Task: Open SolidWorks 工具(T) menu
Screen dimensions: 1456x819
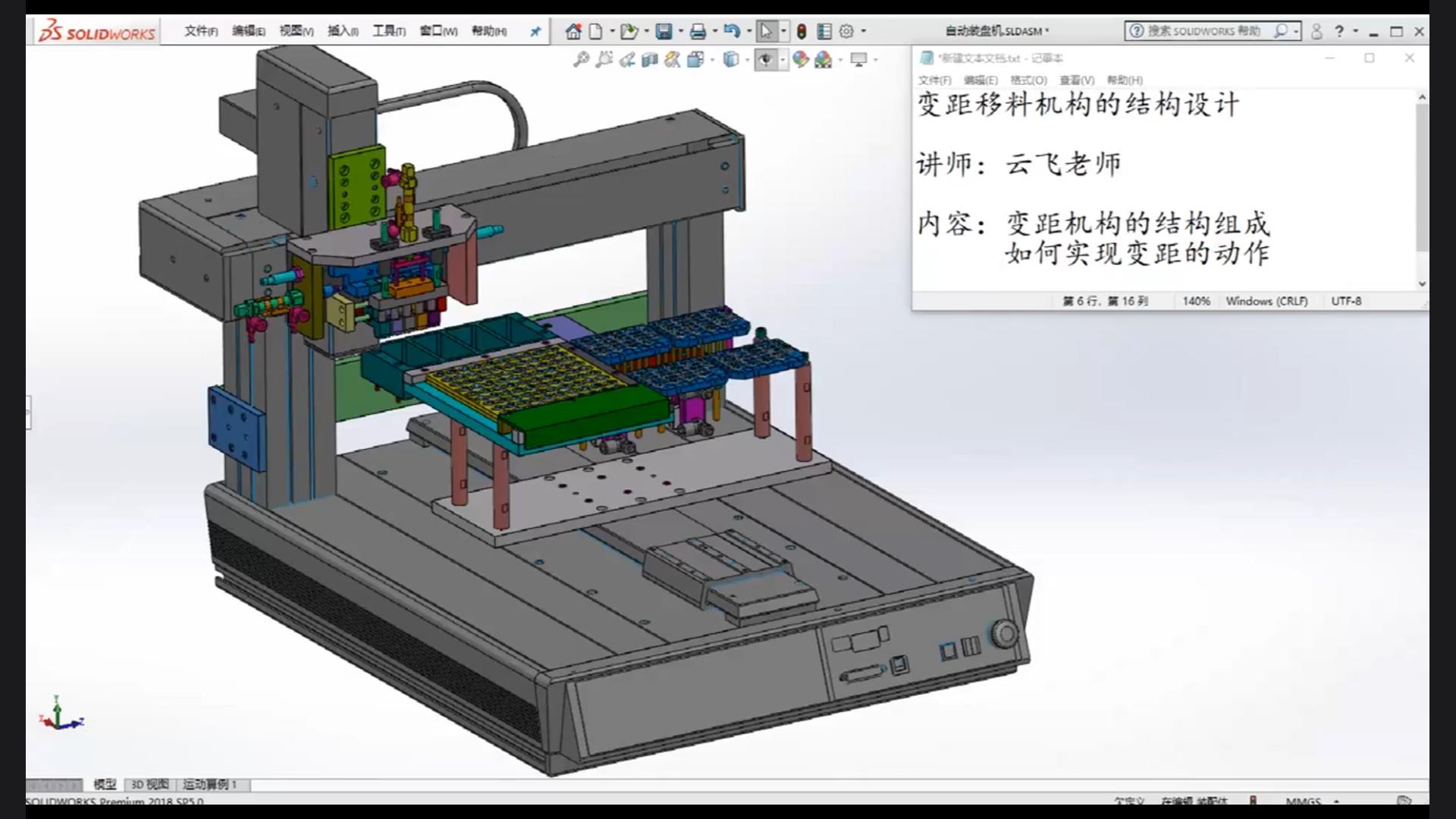Action: pyautogui.click(x=389, y=31)
